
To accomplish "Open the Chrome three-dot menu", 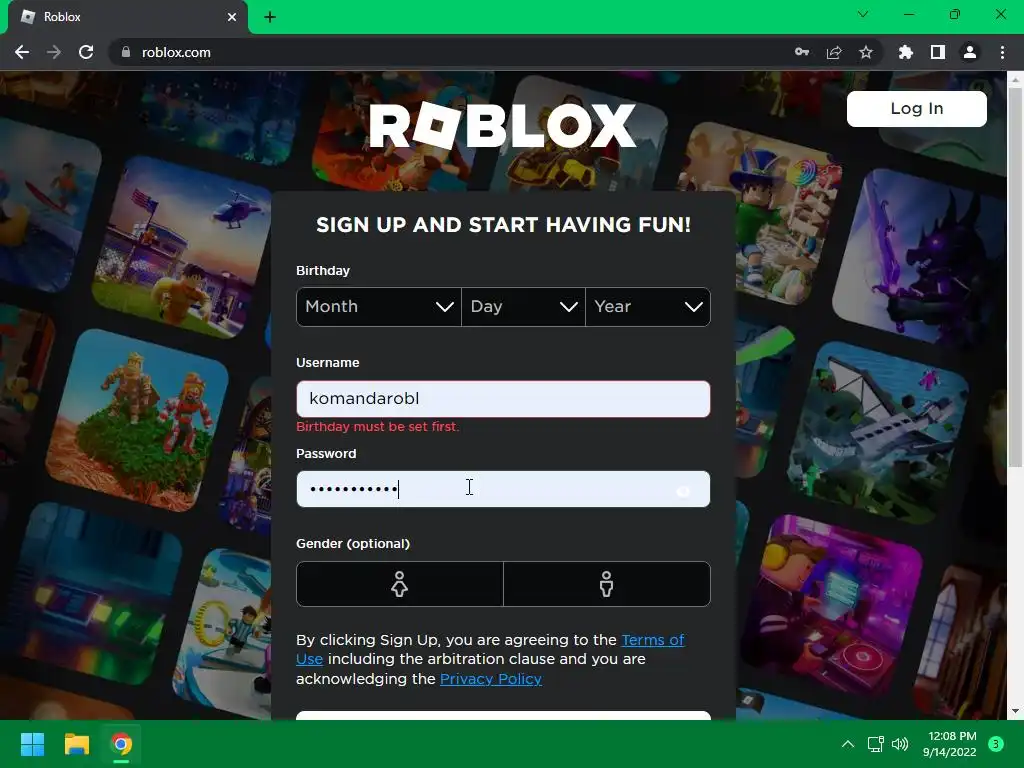I will [x=1002, y=52].
